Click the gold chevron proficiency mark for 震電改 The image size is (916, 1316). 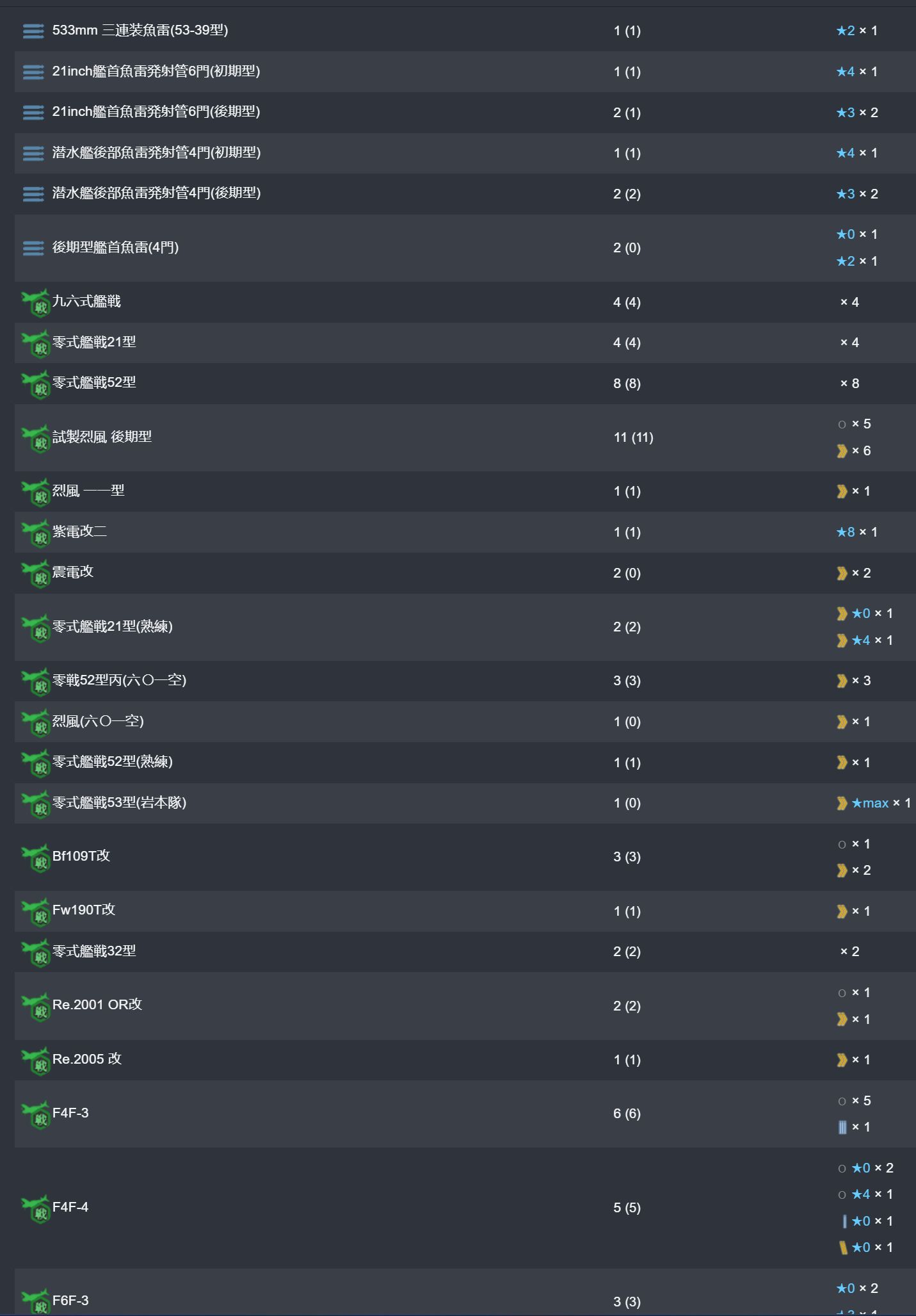(842, 573)
